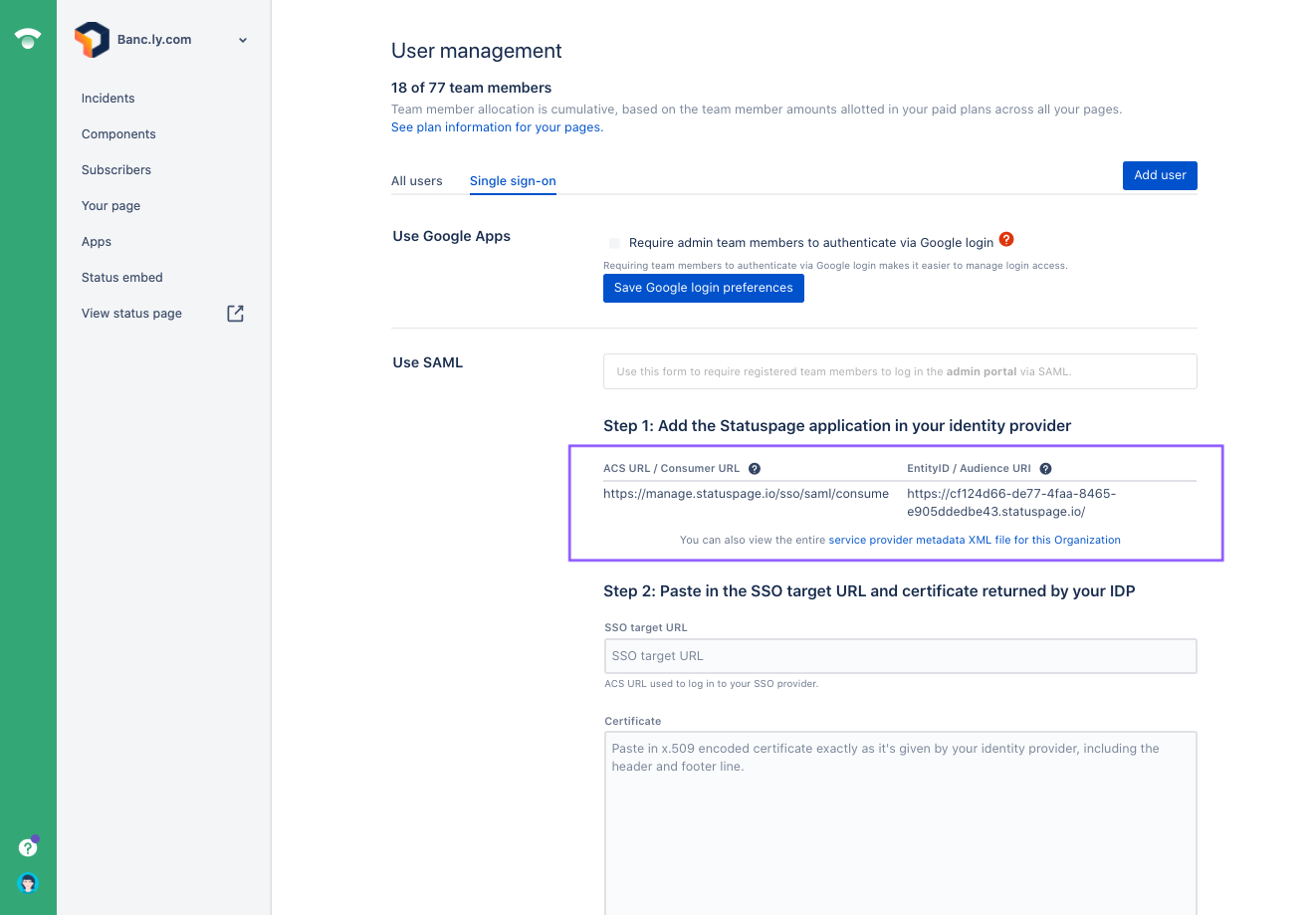Open status page via the external link icon
The image size is (1316, 915).
pos(235,313)
